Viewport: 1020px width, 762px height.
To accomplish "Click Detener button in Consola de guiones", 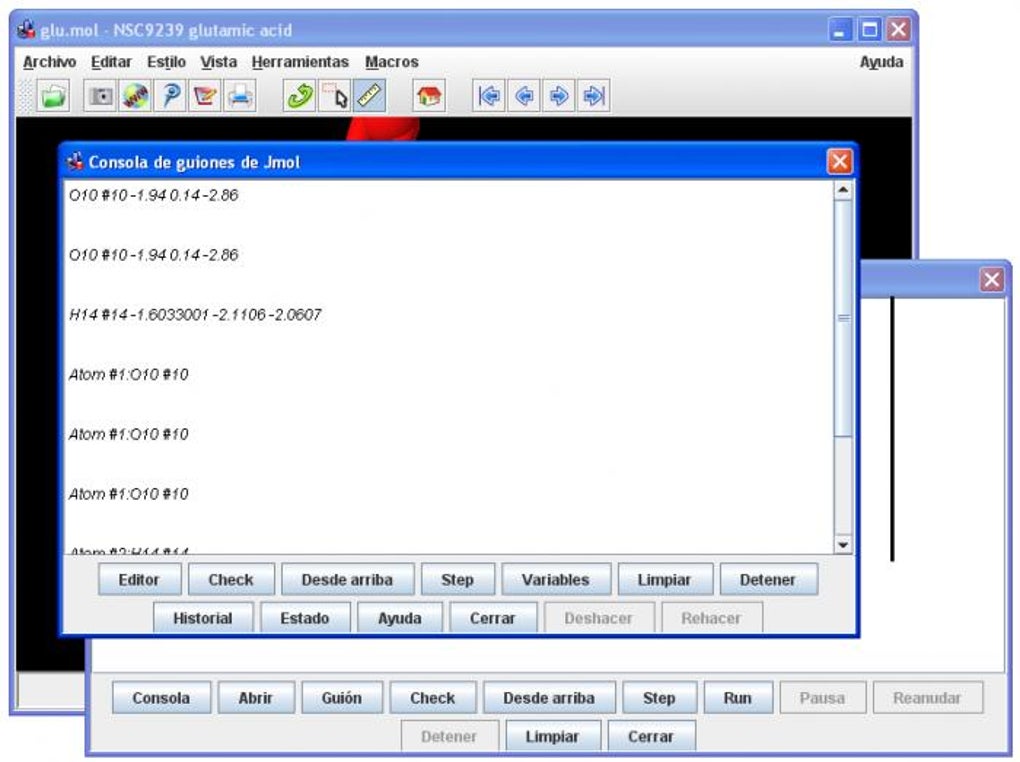I will [768, 579].
